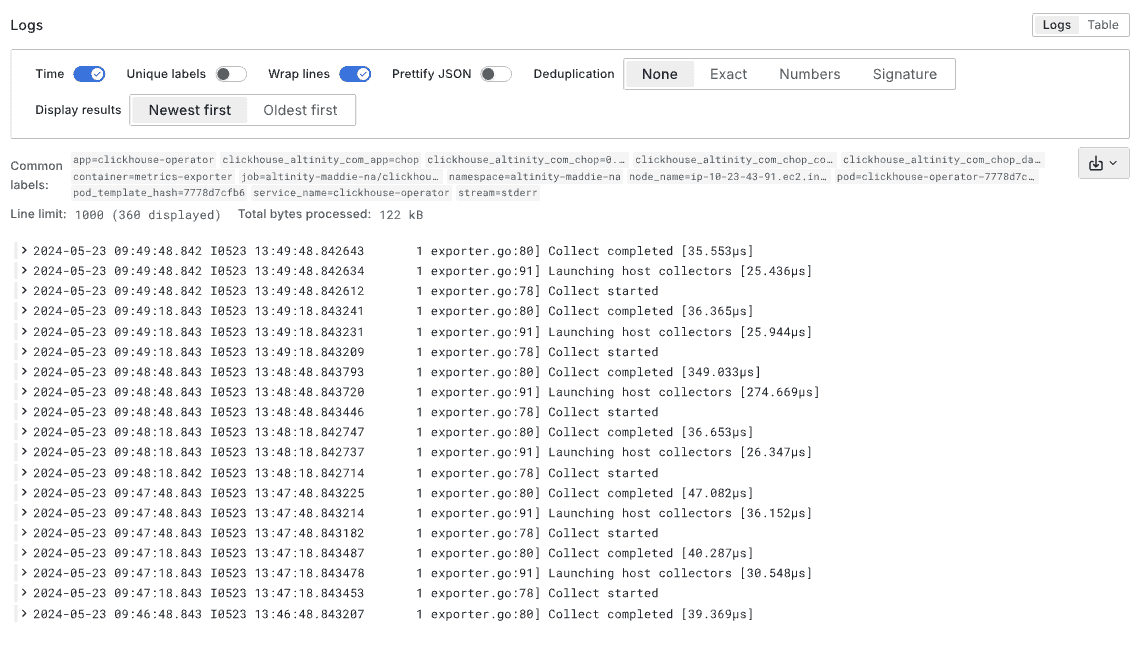
Task: Enable the Unique labels toggle
Action: click(x=229, y=73)
